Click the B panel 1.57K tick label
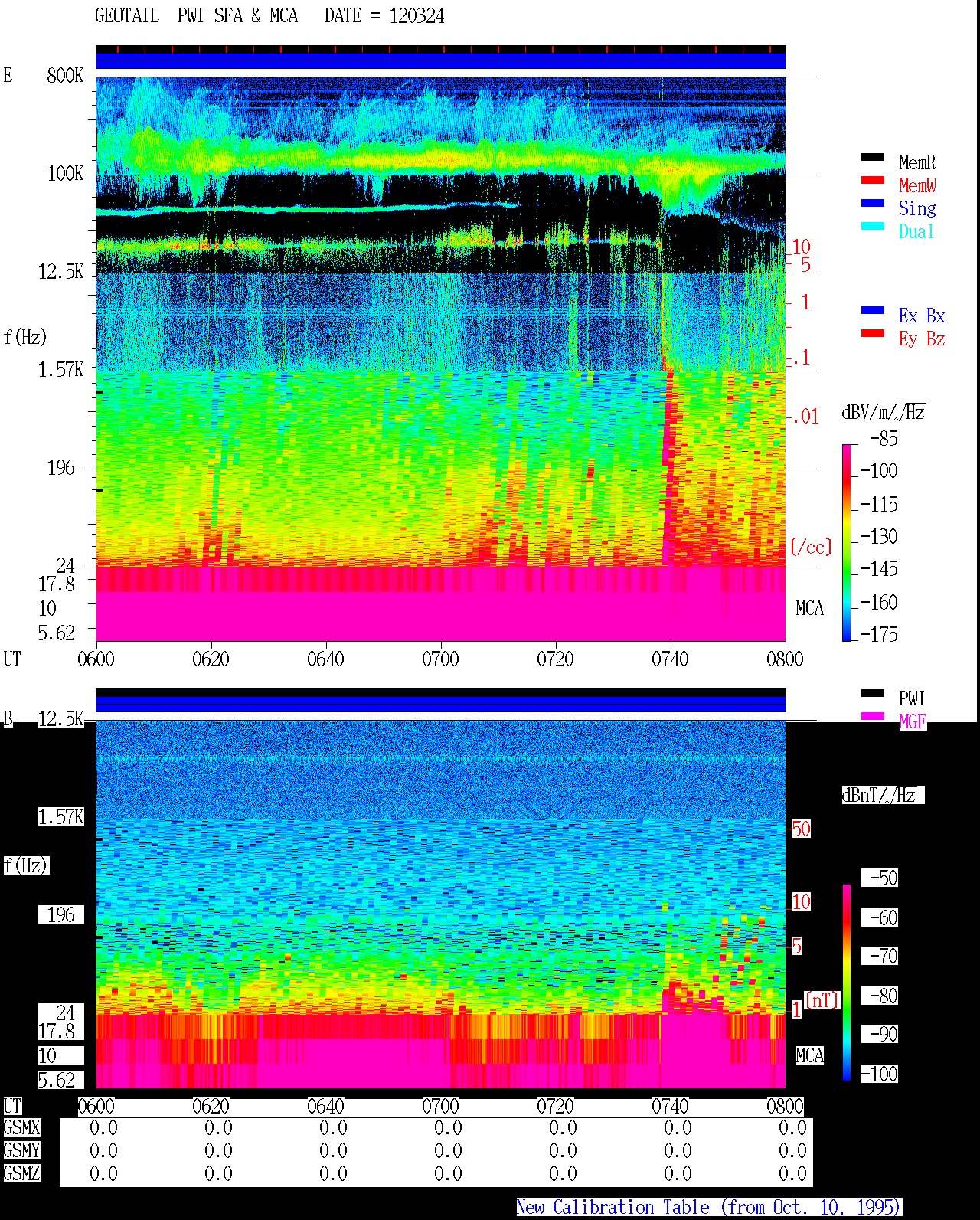This screenshot has width=980, height=1220. point(61,816)
